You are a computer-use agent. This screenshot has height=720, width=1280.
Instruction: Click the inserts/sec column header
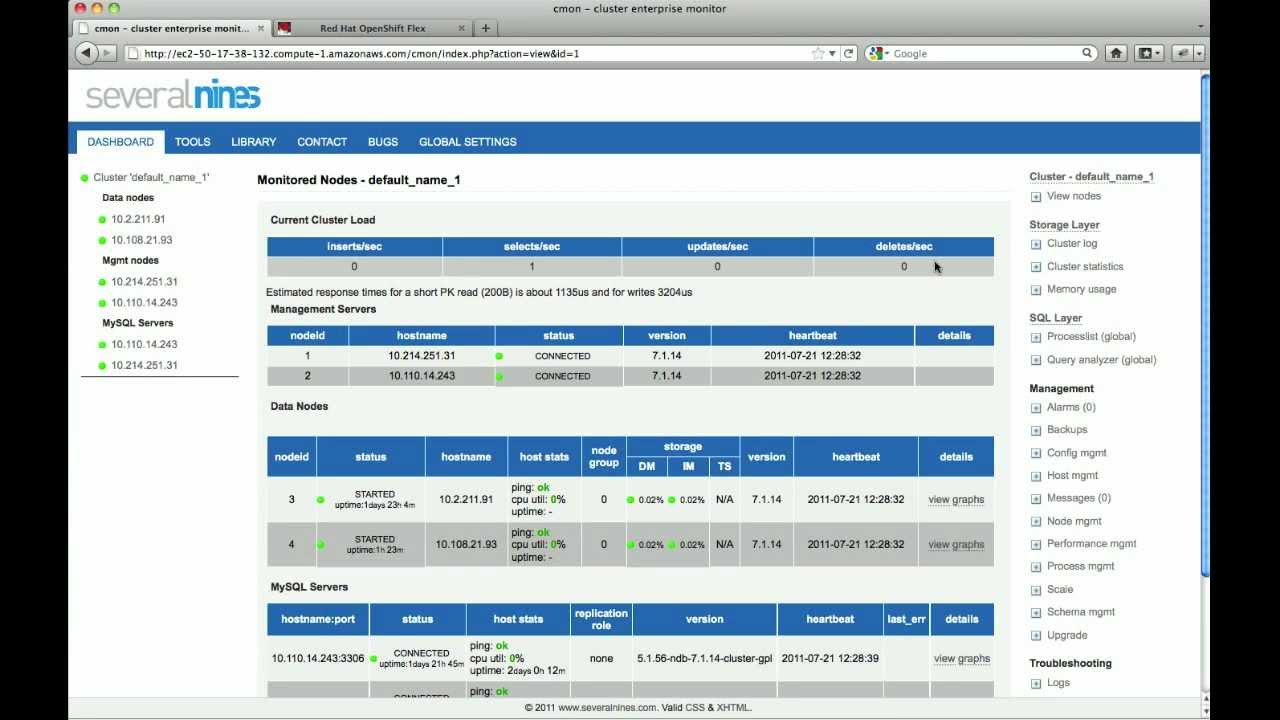click(354, 247)
